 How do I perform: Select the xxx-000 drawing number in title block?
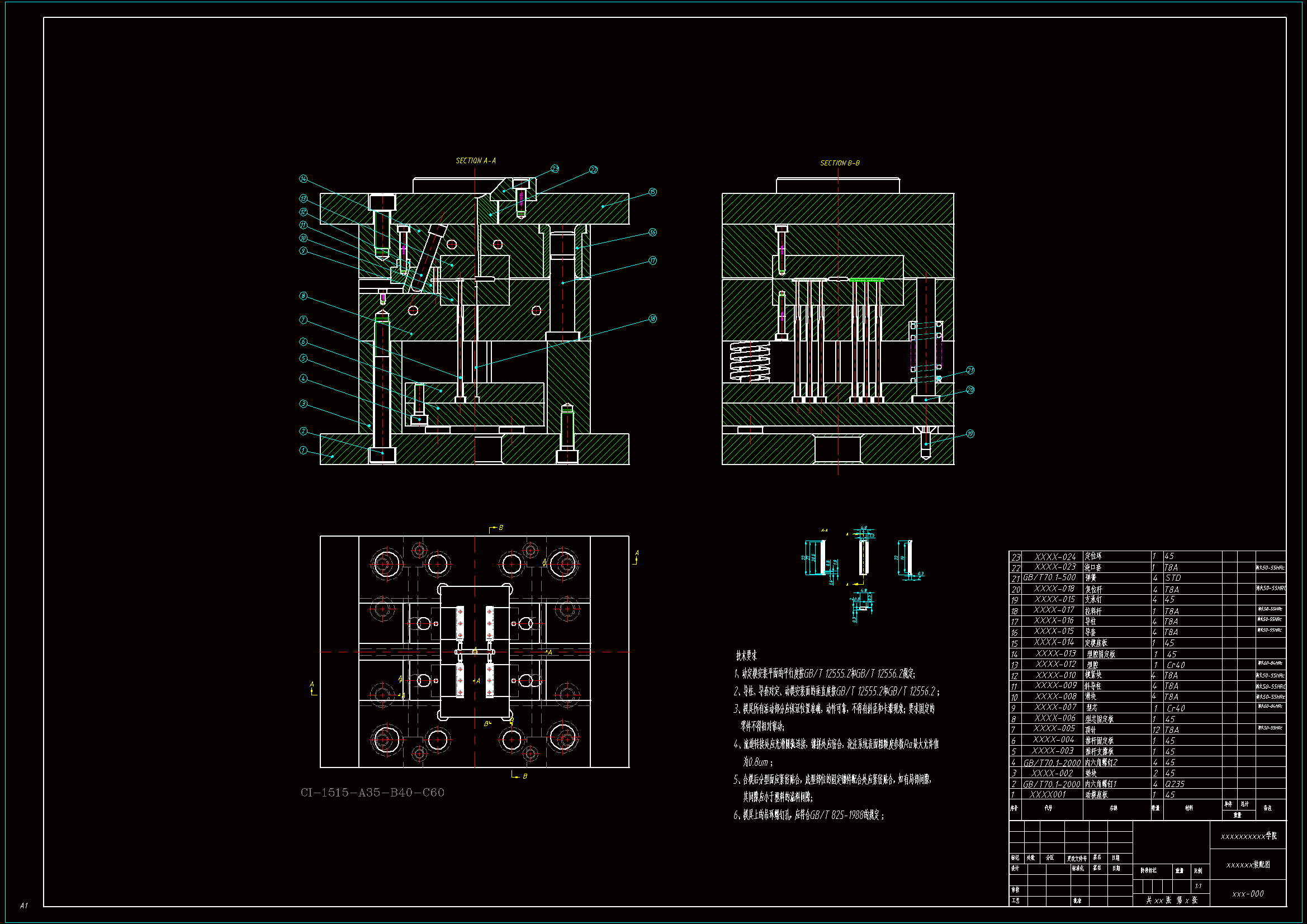click(x=1248, y=894)
